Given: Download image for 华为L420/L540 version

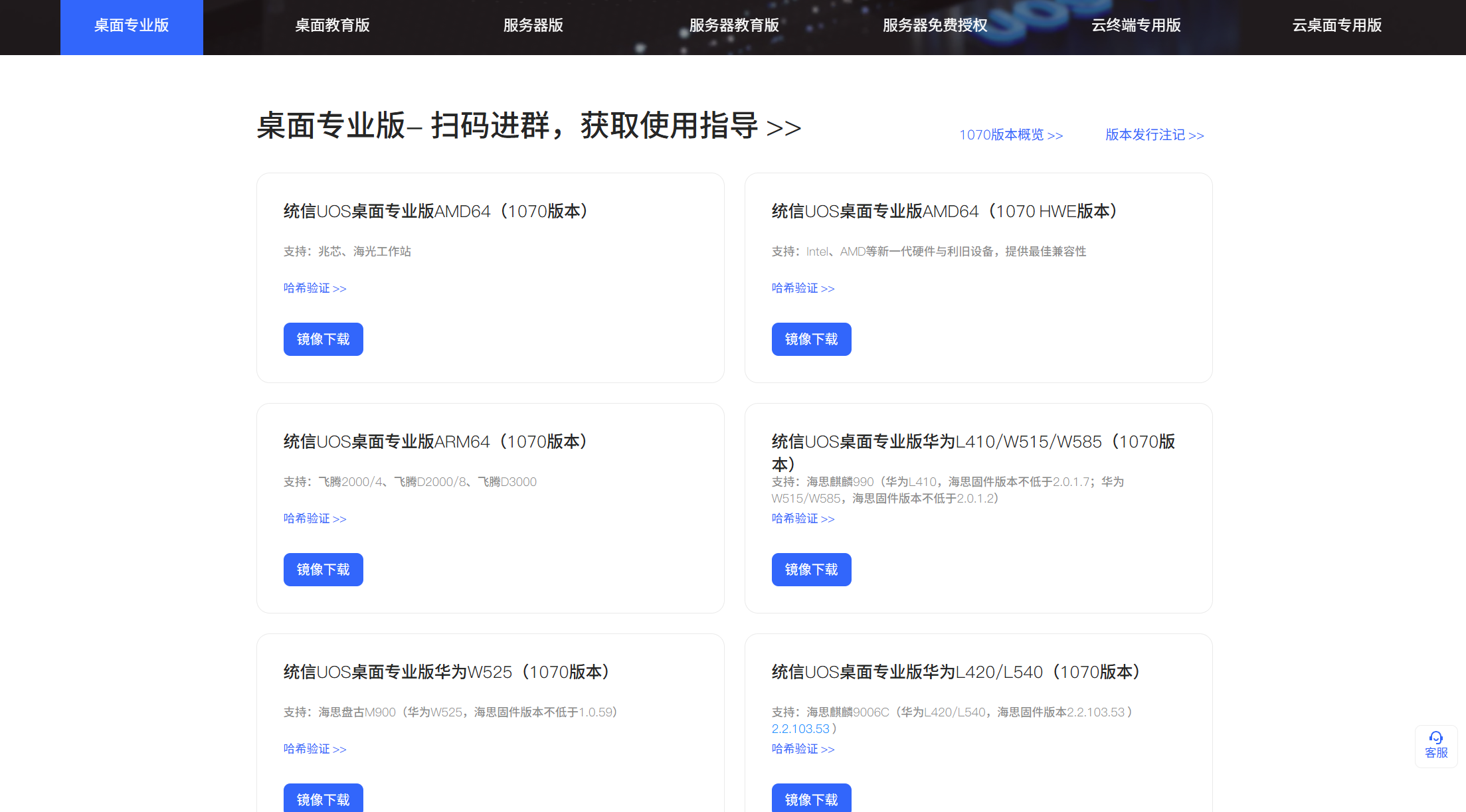Looking at the screenshot, I should click(812, 797).
